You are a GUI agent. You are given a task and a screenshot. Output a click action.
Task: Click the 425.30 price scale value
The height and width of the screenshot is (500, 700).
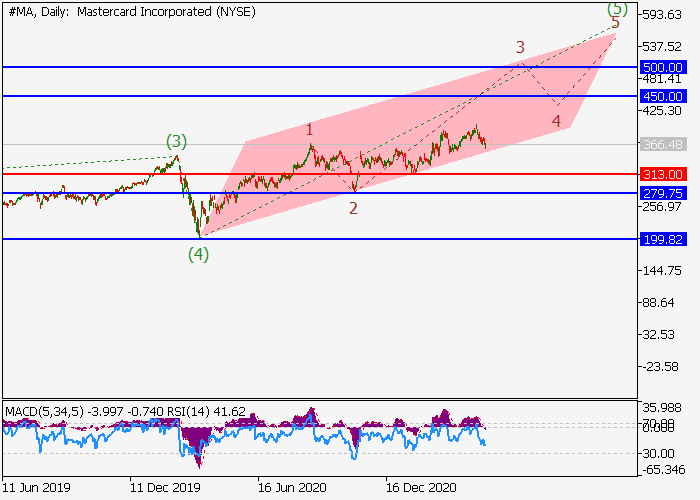click(662, 111)
